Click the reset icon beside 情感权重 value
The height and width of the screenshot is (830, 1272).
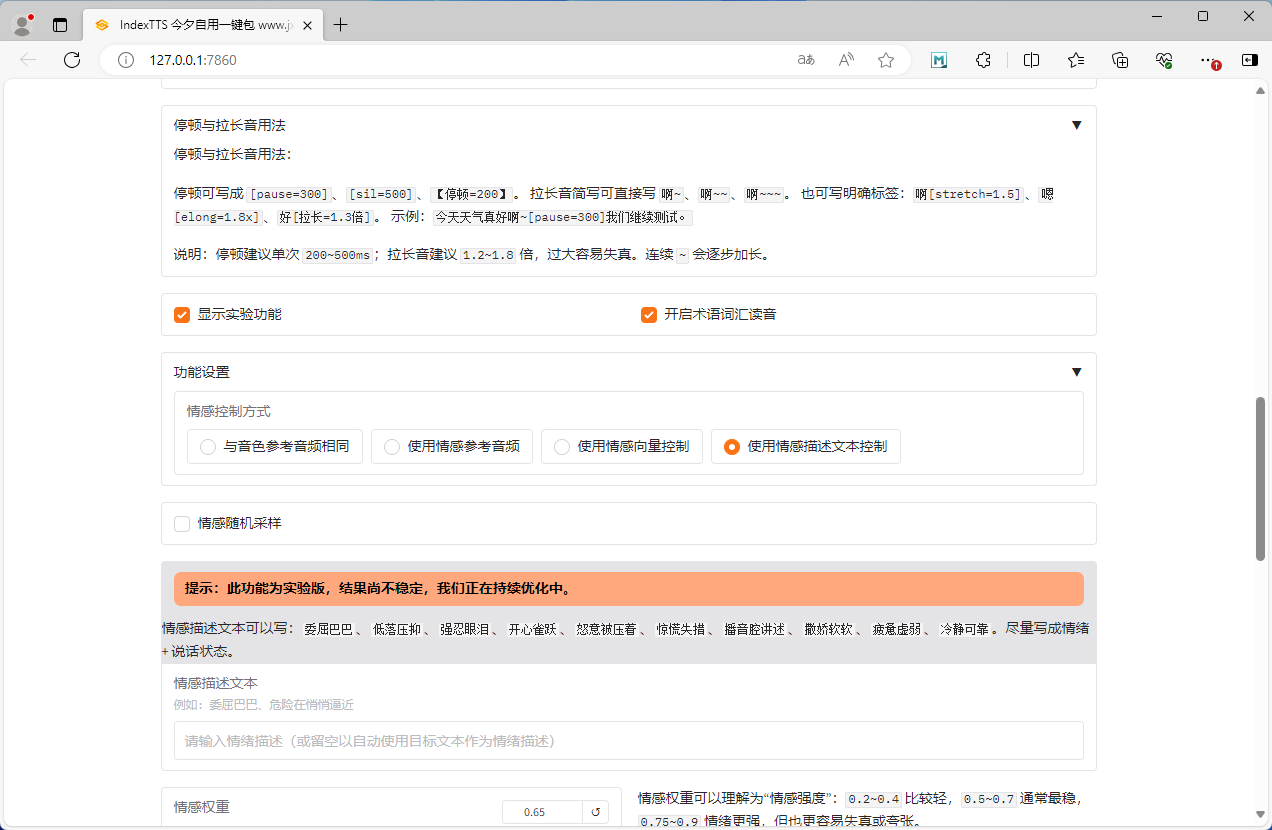pyautogui.click(x=595, y=812)
